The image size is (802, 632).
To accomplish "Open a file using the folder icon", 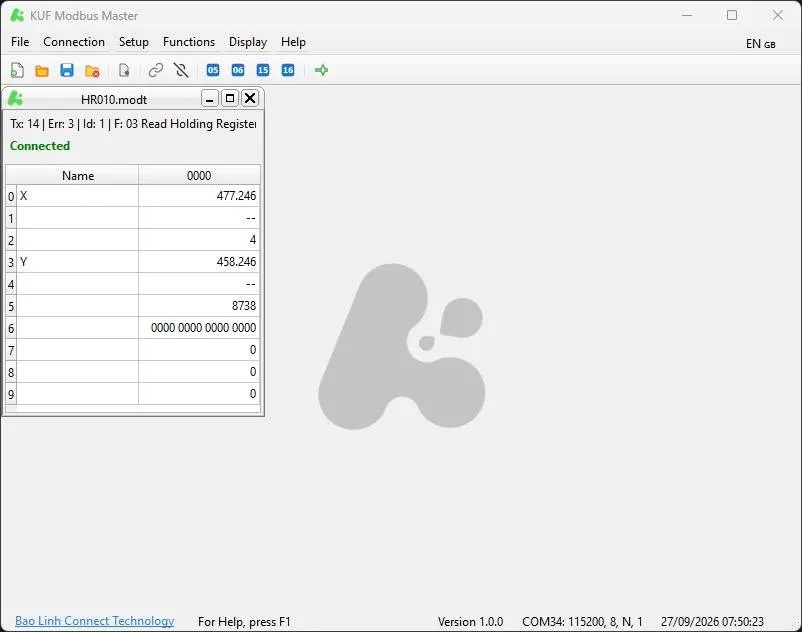I will pyautogui.click(x=42, y=71).
